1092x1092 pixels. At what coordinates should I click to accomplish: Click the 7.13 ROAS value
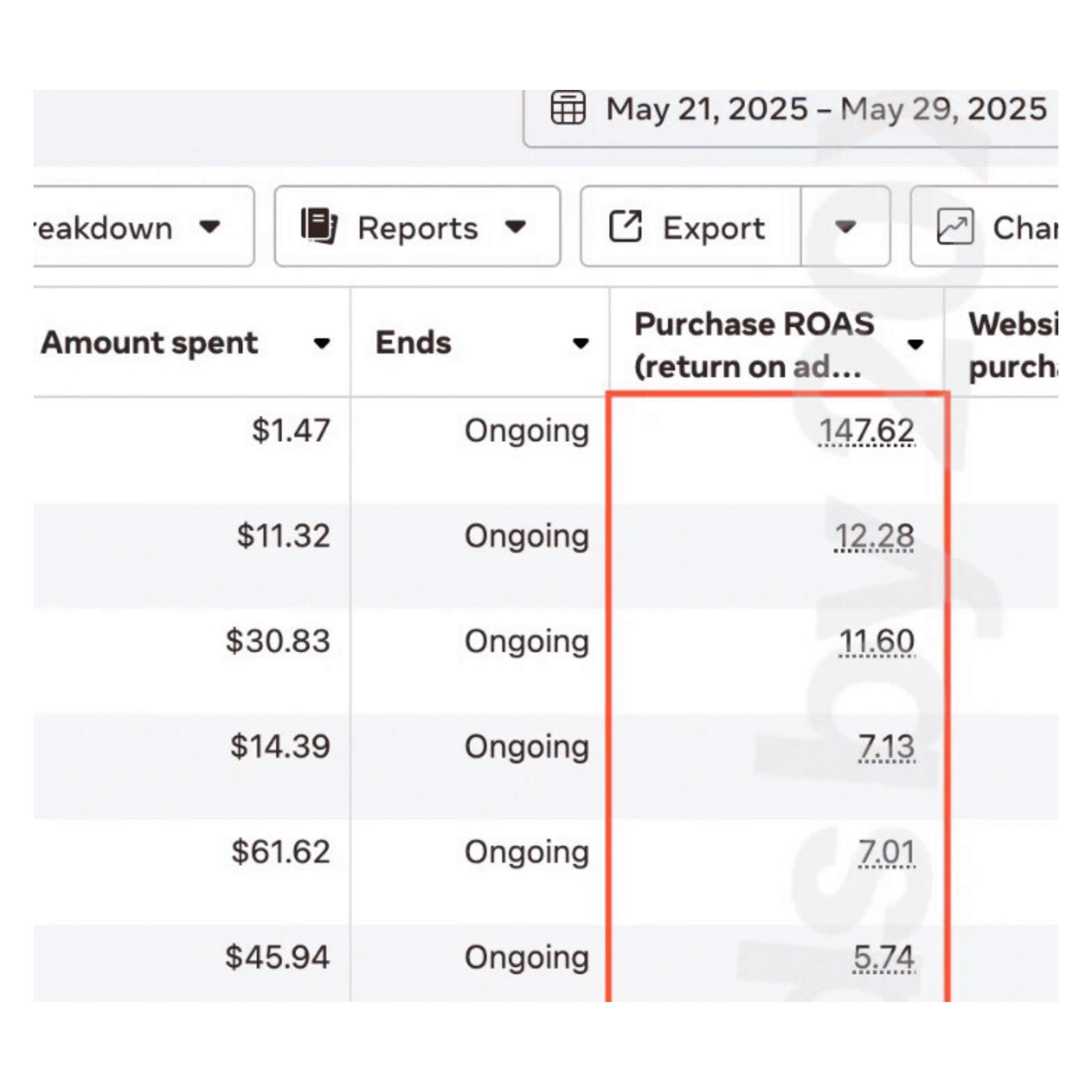coord(886,746)
